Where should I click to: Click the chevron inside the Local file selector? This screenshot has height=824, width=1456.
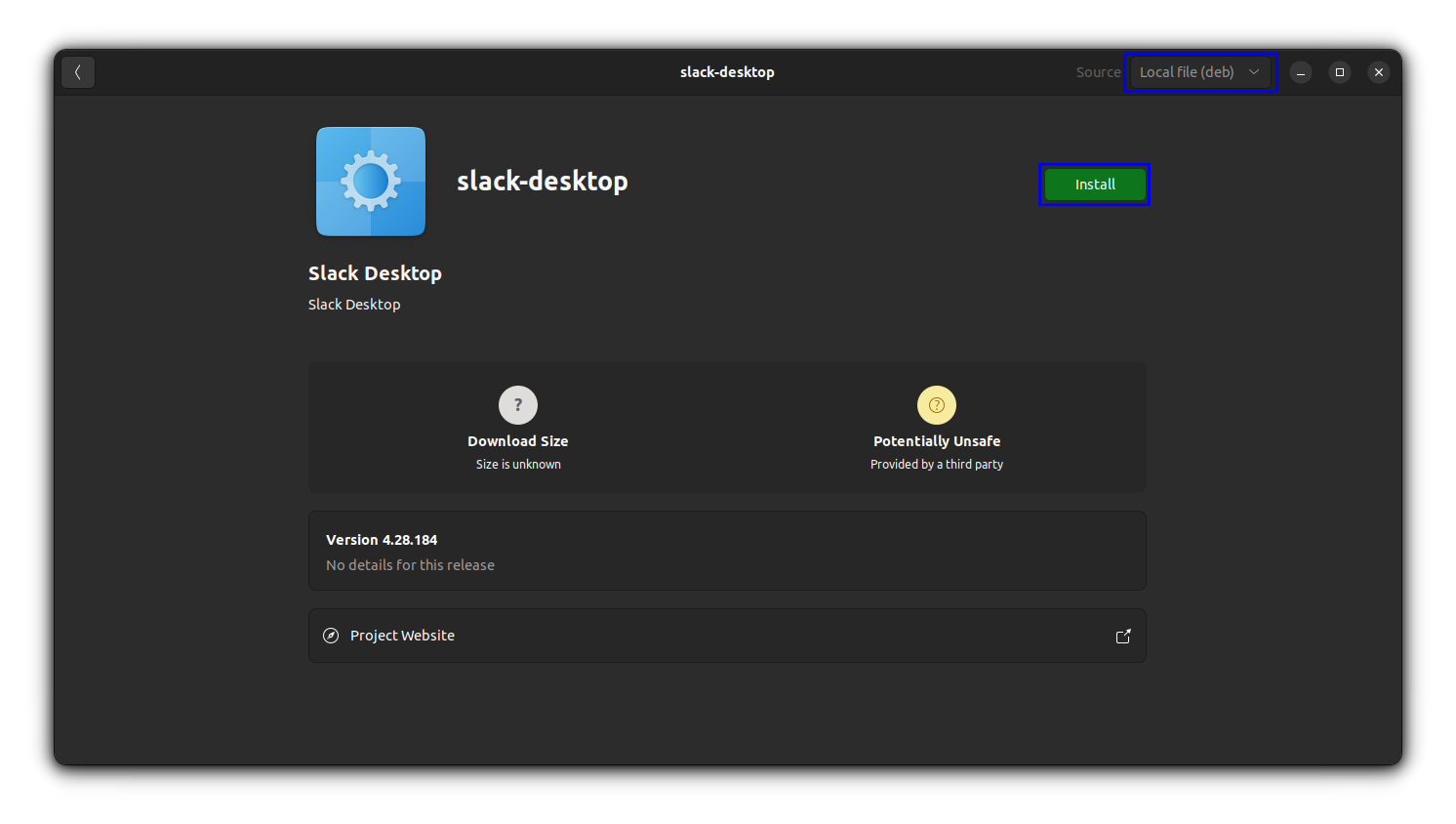tap(1254, 71)
